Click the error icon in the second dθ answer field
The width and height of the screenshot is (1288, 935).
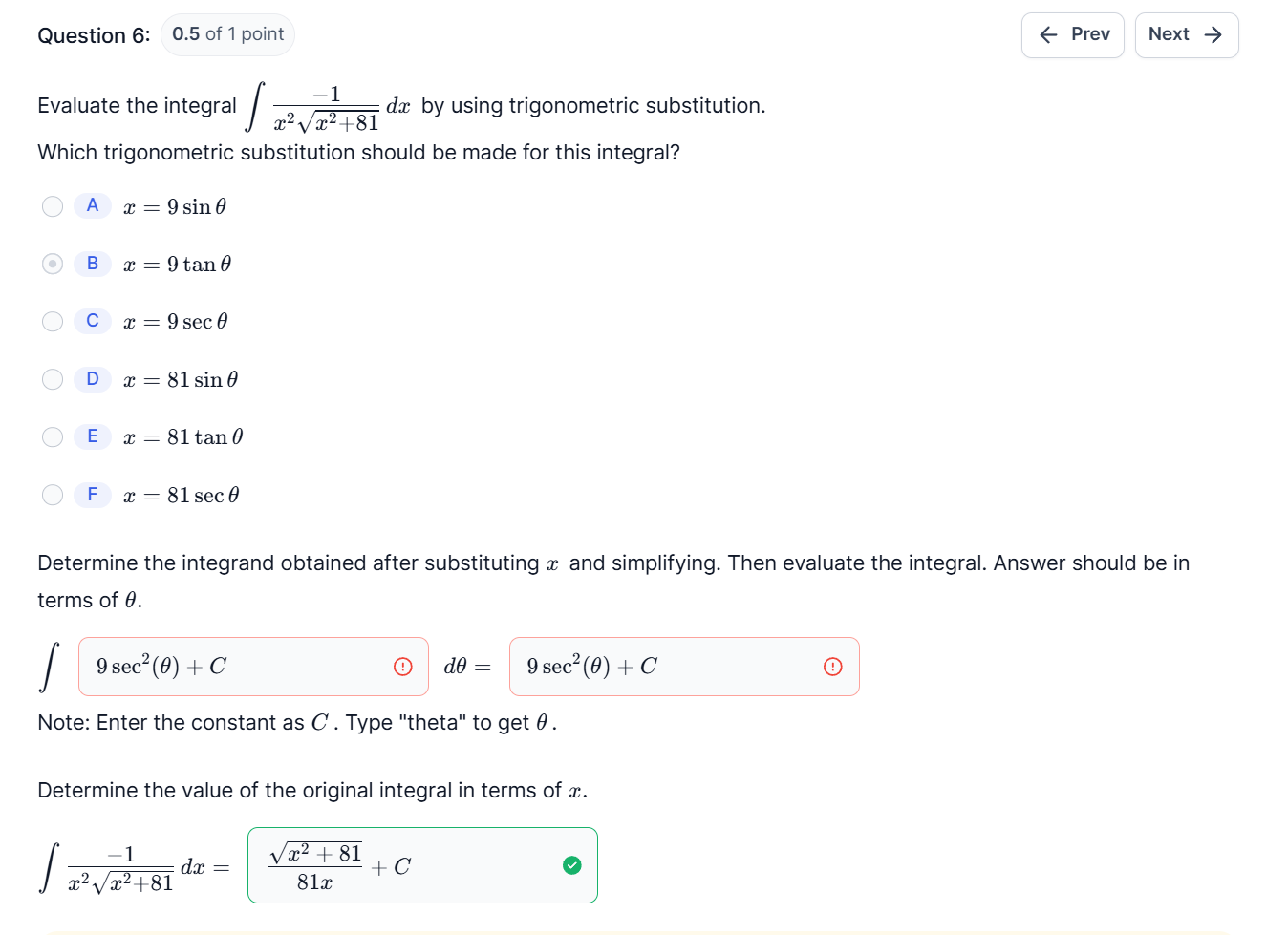click(x=832, y=667)
